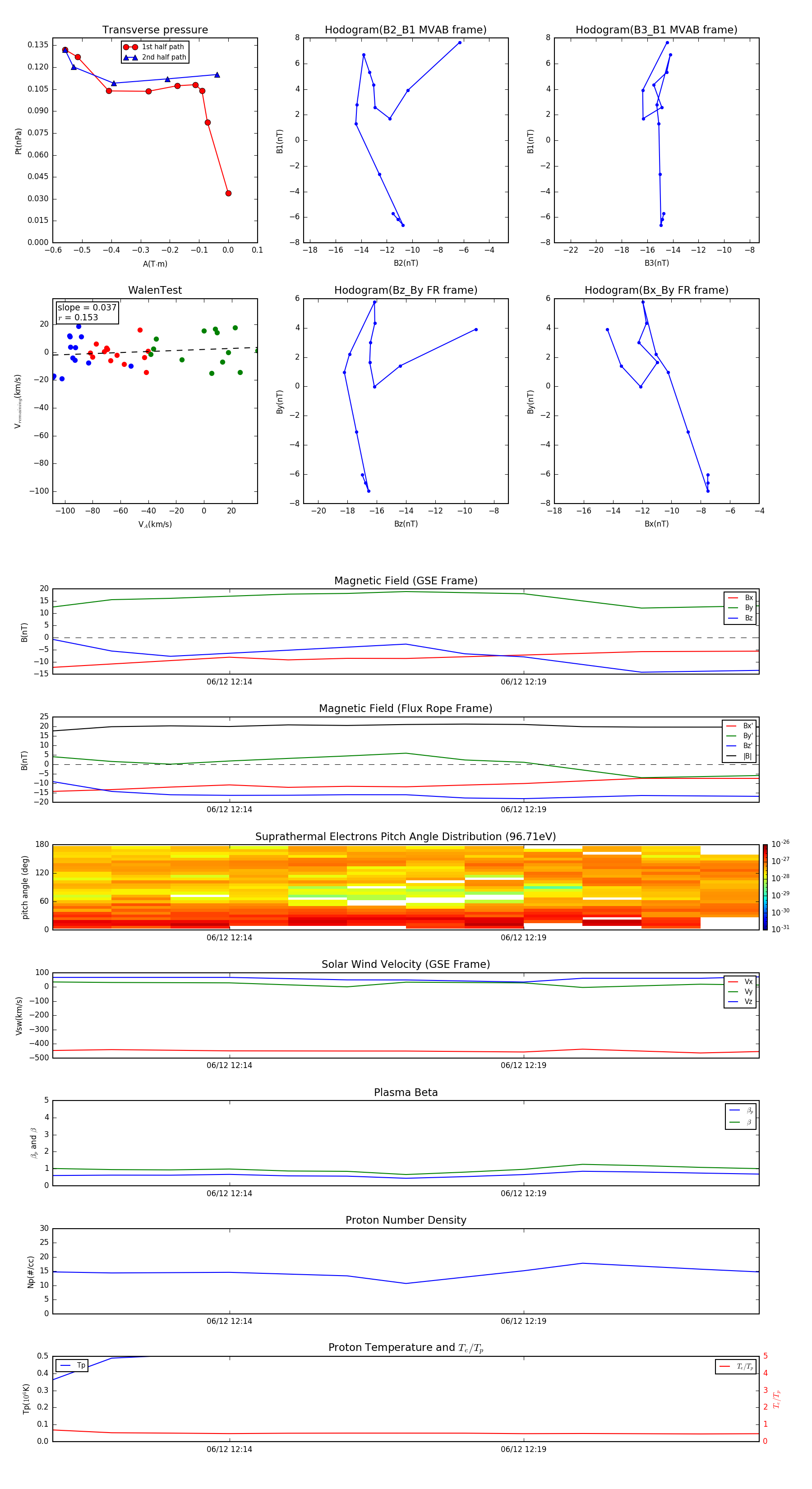
Task: Click the Np(#/cc) y-axis label
Action: pyautogui.click(x=31, y=1271)
